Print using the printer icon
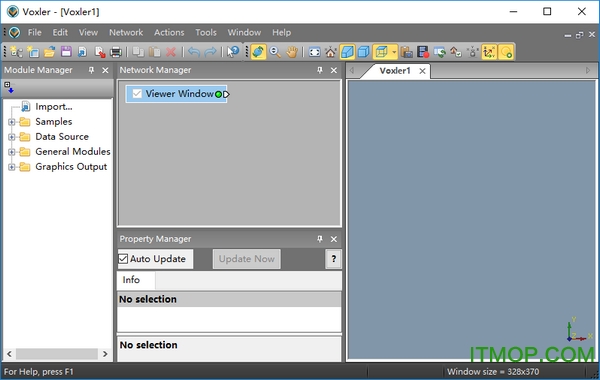Image resolution: width=600 pixels, height=380 pixels. pos(116,52)
